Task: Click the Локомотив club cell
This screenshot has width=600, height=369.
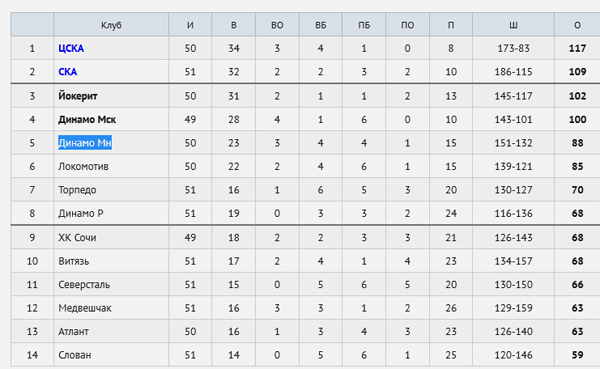Action: click(111, 166)
